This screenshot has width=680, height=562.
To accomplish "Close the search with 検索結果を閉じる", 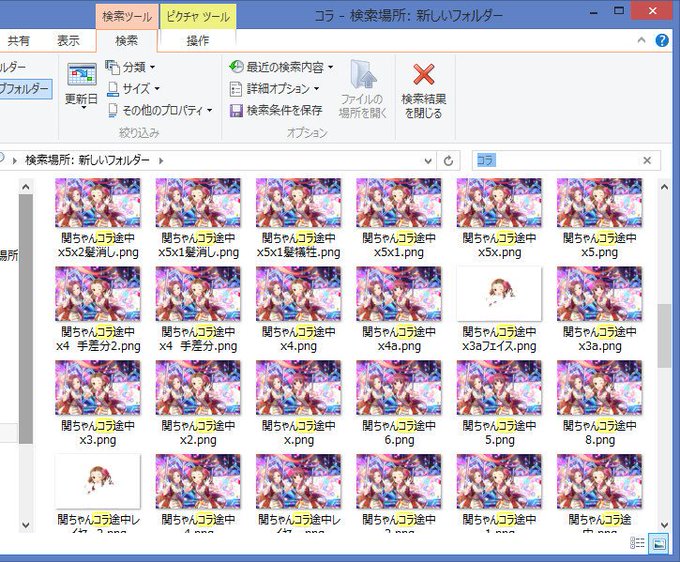I will click(x=424, y=91).
